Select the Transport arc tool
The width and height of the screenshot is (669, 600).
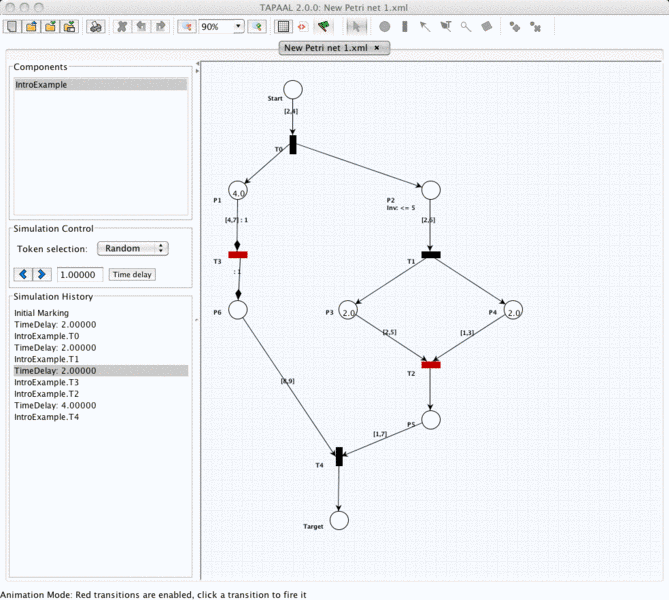(x=445, y=26)
